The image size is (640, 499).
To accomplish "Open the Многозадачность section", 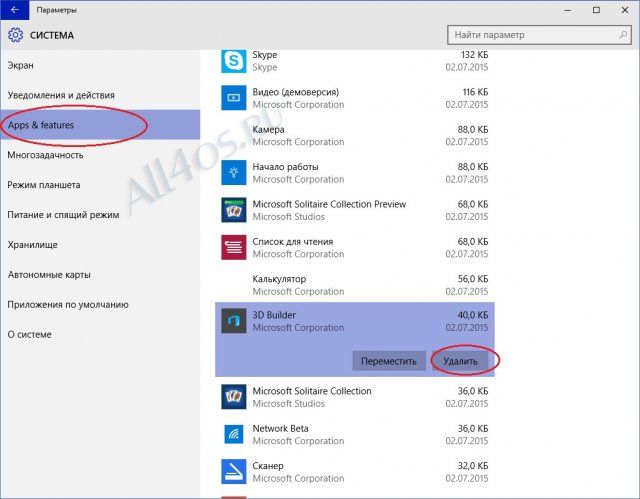I will click(x=100, y=155).
